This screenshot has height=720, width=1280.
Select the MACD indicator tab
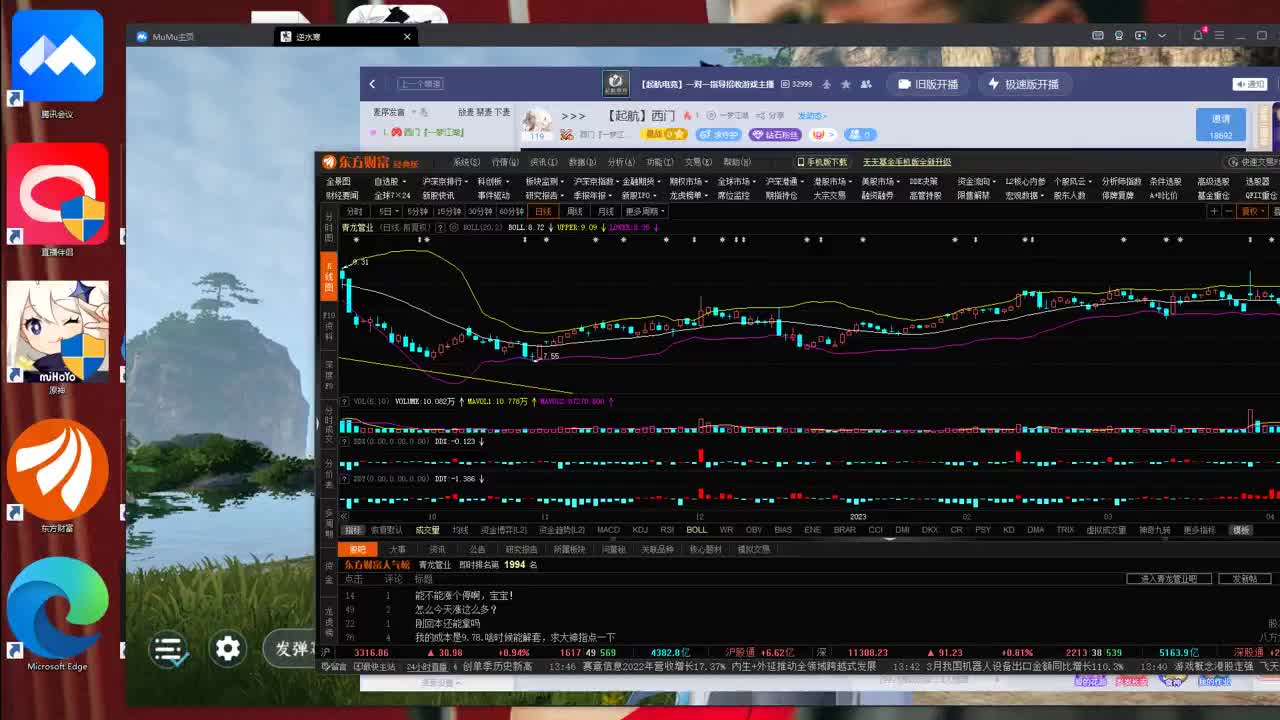(608, 530)
